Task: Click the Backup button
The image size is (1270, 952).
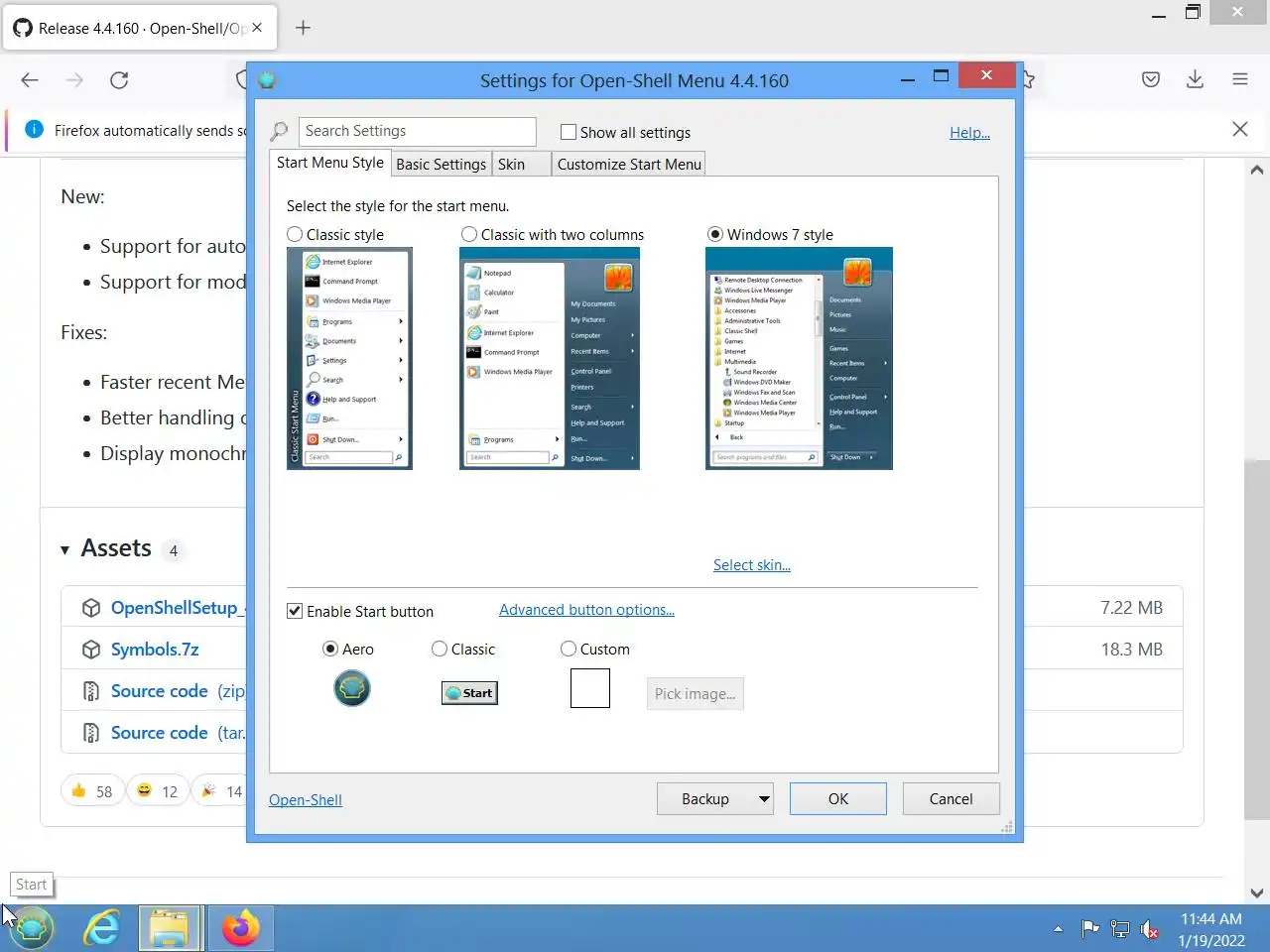Action: (x=705, y=799)
